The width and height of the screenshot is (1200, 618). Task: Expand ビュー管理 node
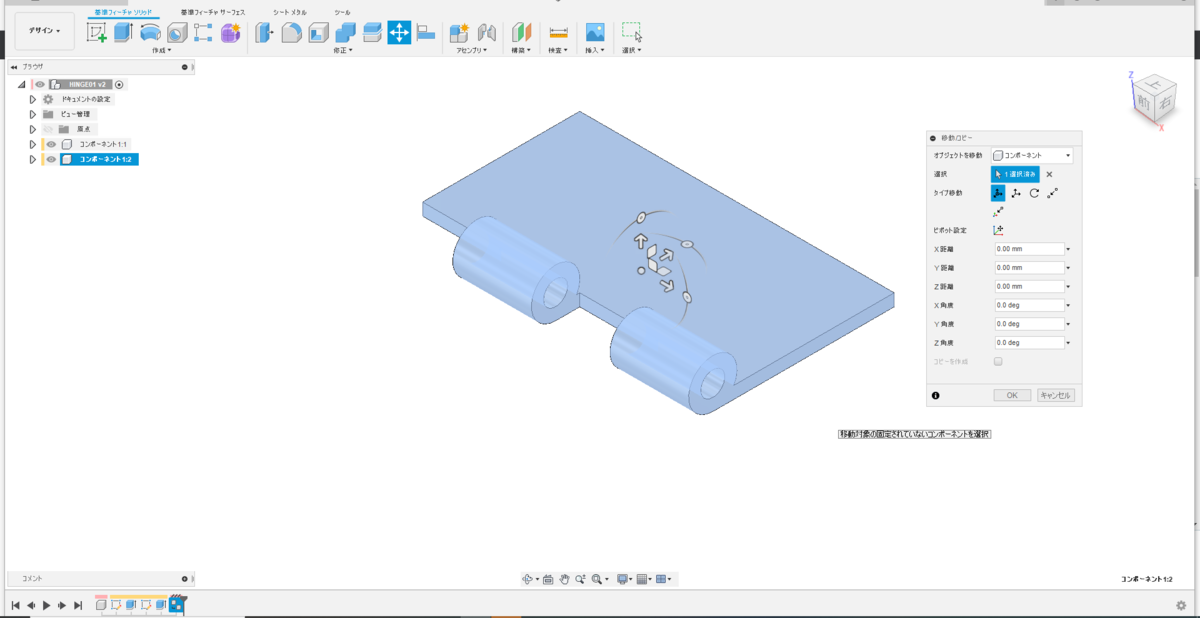pos(33,114)
